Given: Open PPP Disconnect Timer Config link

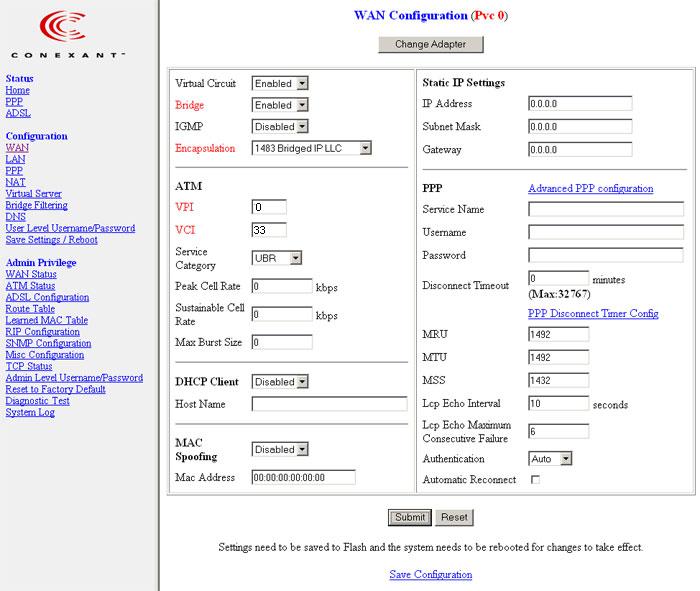Looking at the screenshot, I should point(593,313).
